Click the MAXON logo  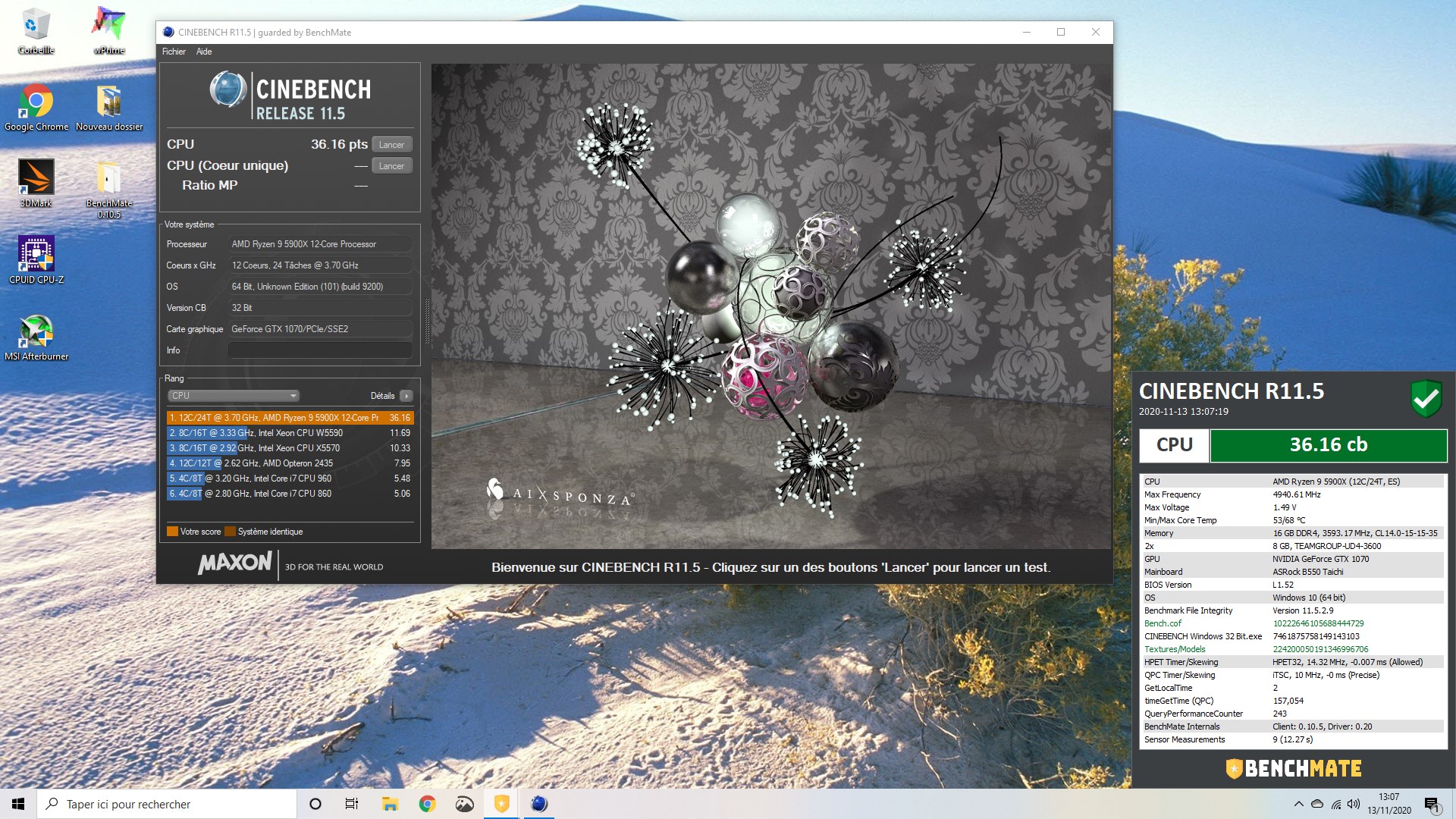[x=234, y=563]
